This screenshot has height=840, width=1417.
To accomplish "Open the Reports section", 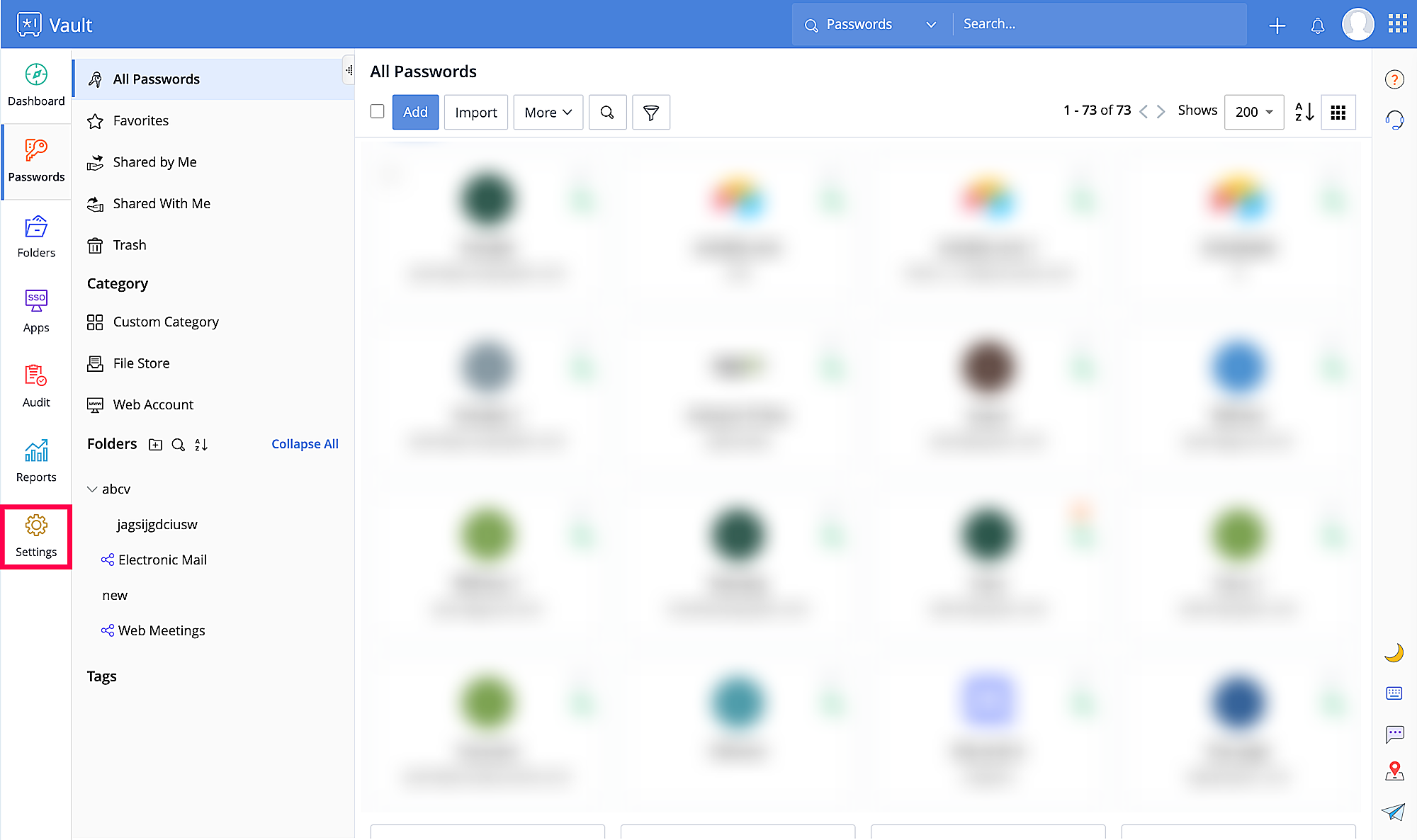I will [x=36, y=461].
